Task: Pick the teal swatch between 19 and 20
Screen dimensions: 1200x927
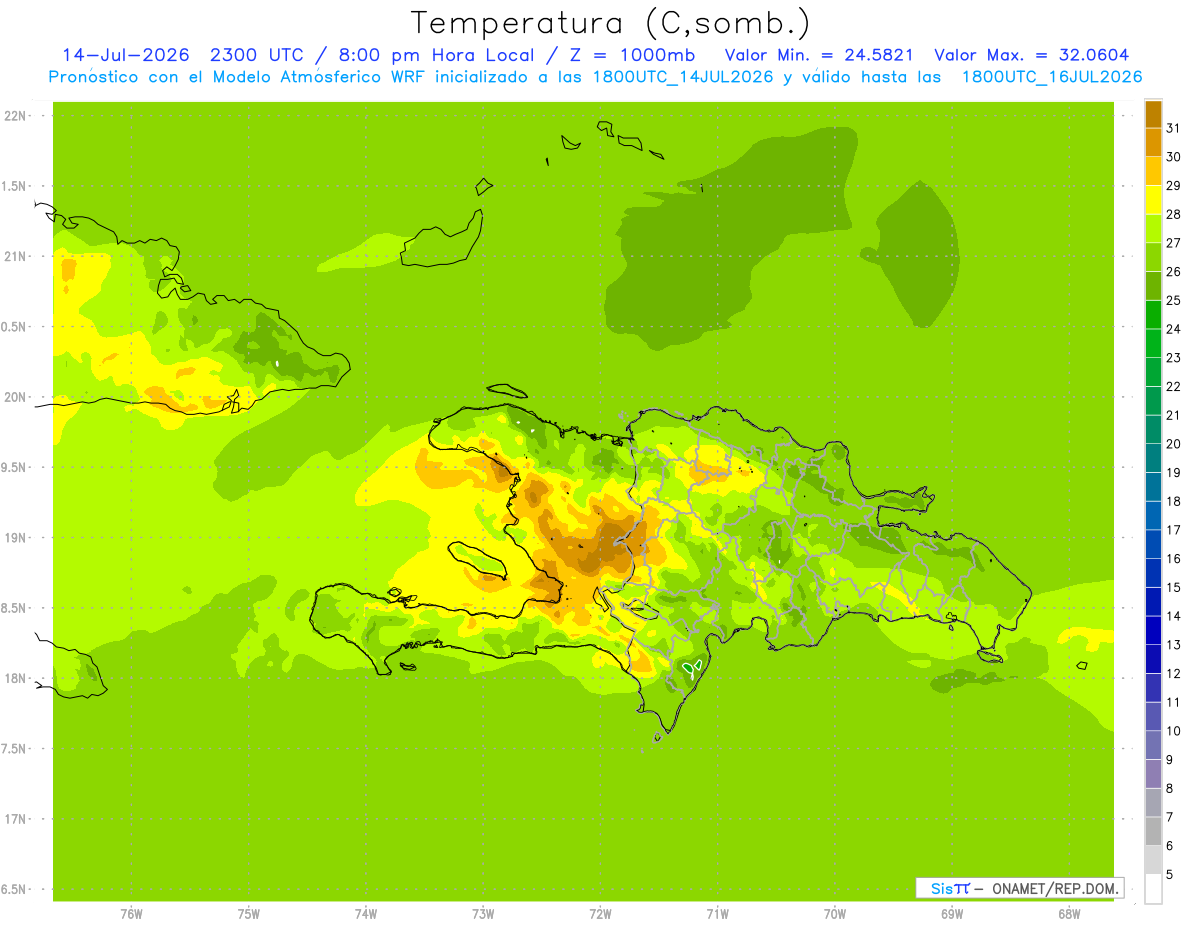Action: coord(1153,458)
